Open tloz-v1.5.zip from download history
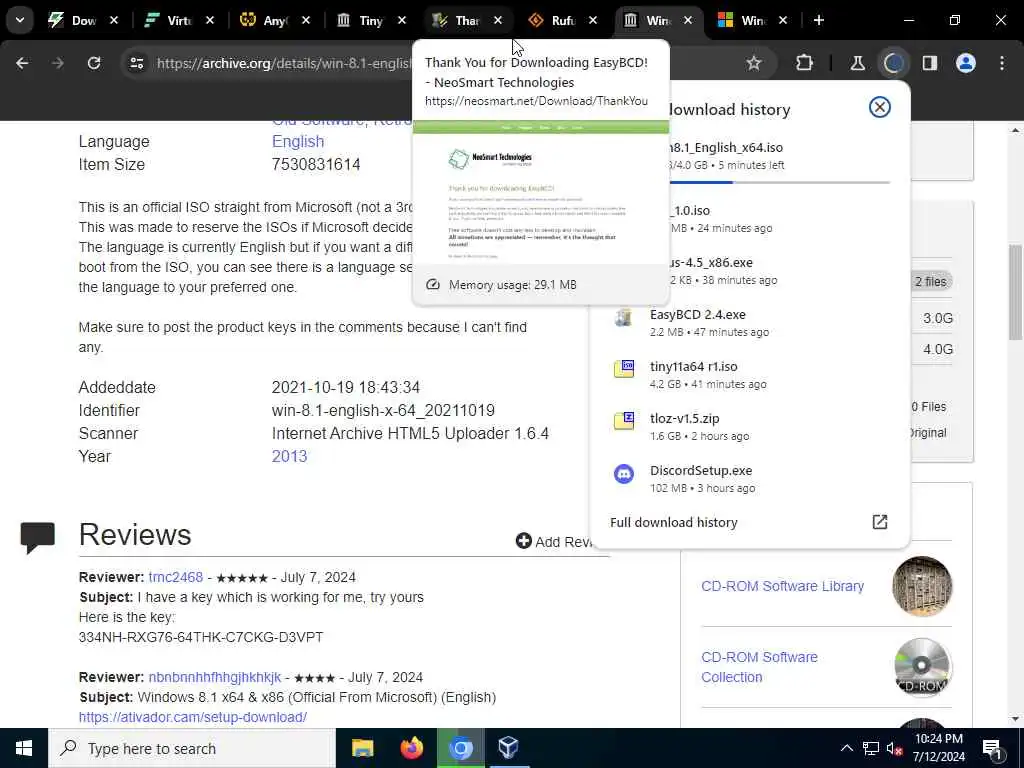The height and width of the screenshot is (768, 1024). pos(749,427)
